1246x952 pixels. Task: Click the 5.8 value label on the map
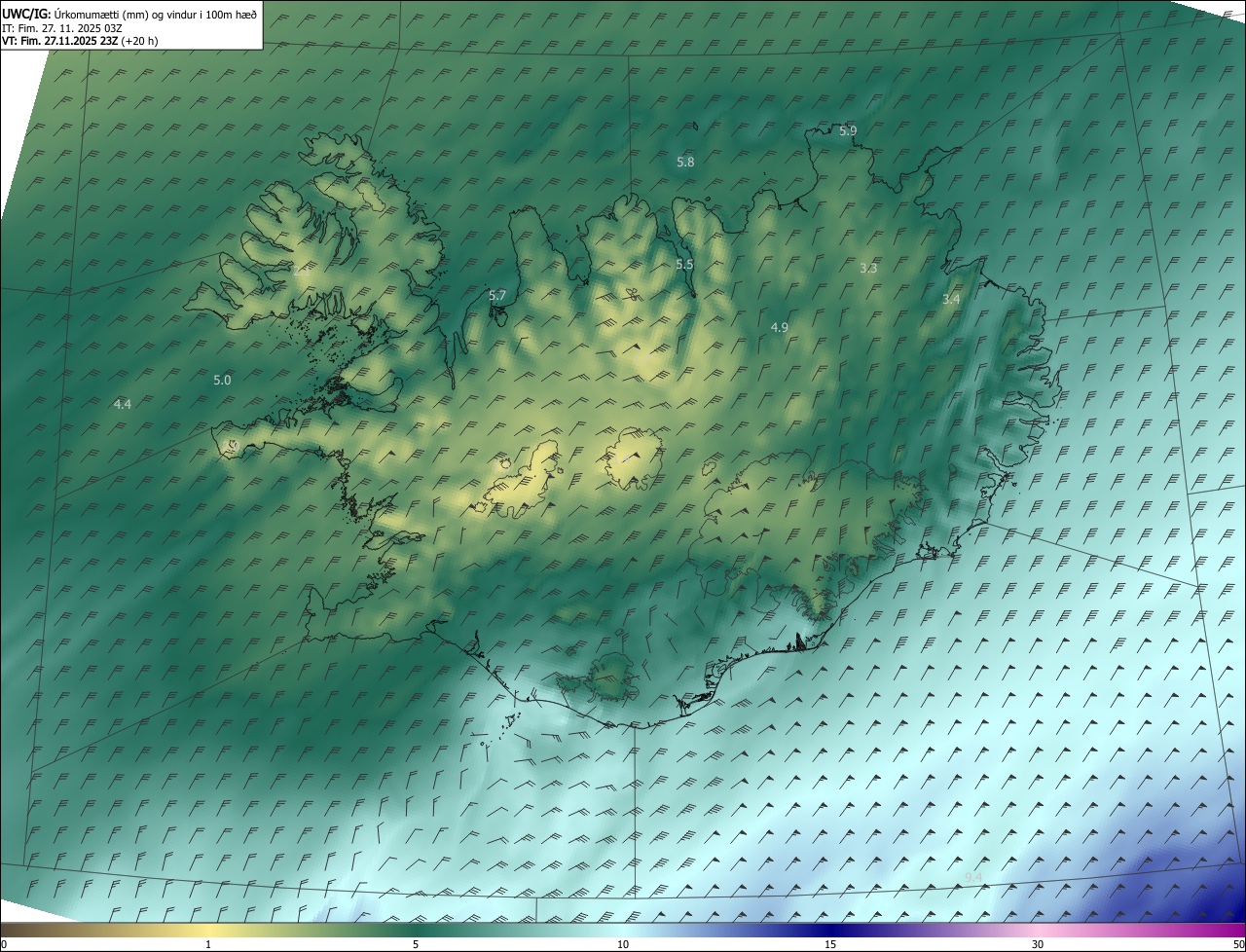click(x=685, y=162)
